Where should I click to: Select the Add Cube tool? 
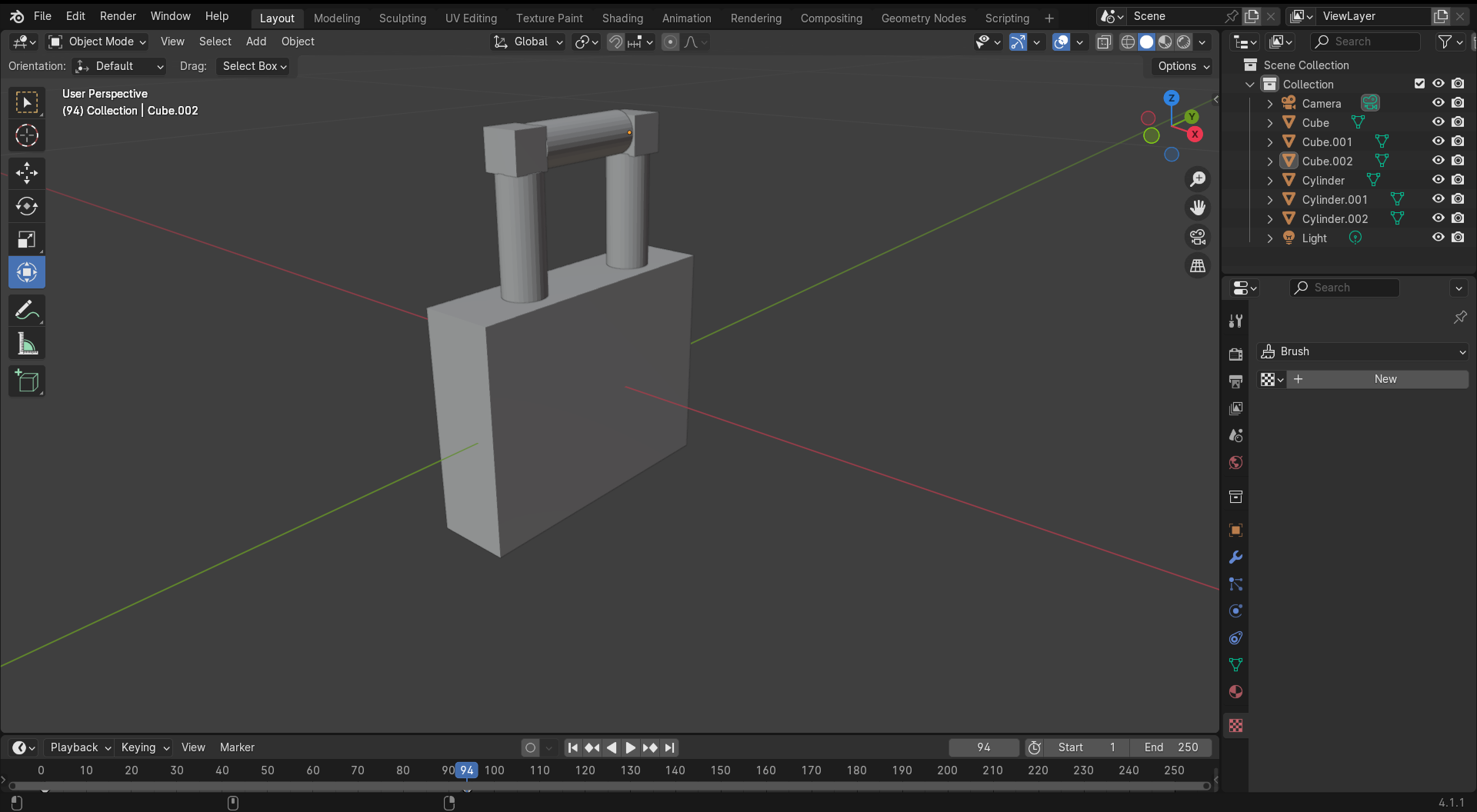point(27,381)
